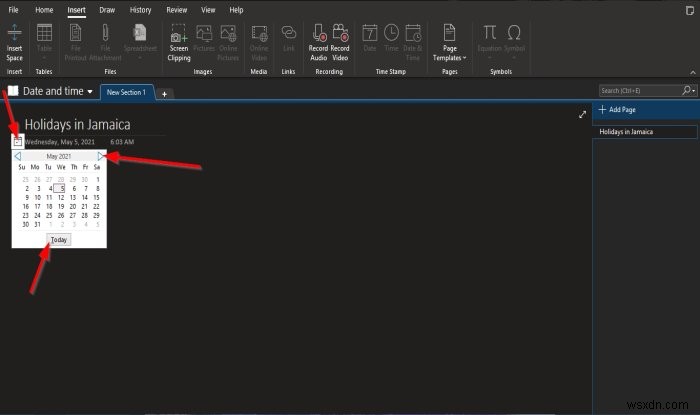Select May 22 in the calendar
Viewport: 700px width, 415px height.
(96, 207)
